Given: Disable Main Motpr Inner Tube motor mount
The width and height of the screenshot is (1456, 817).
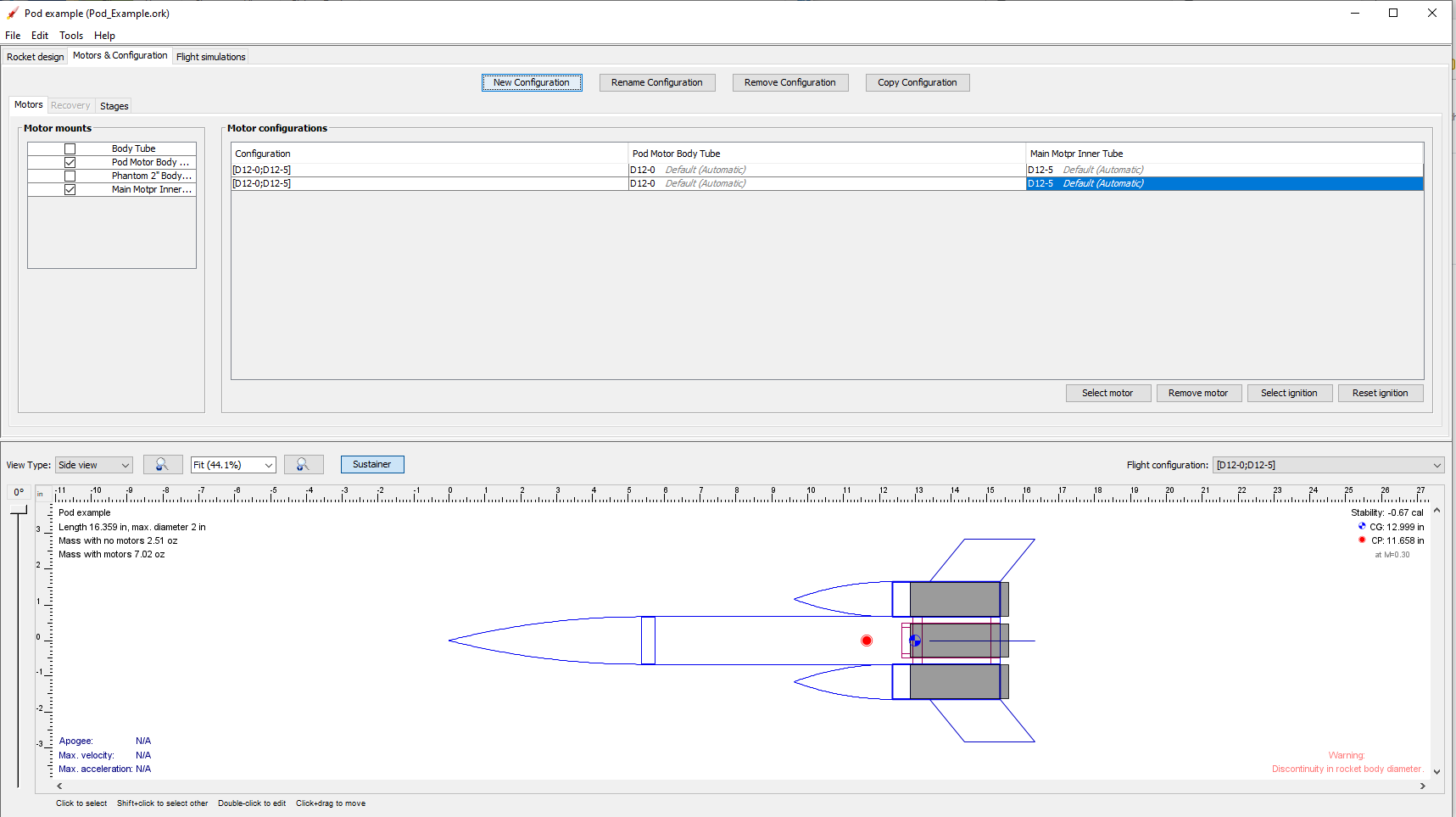Looking at the screenshot, I should click(x=70, y=189).
